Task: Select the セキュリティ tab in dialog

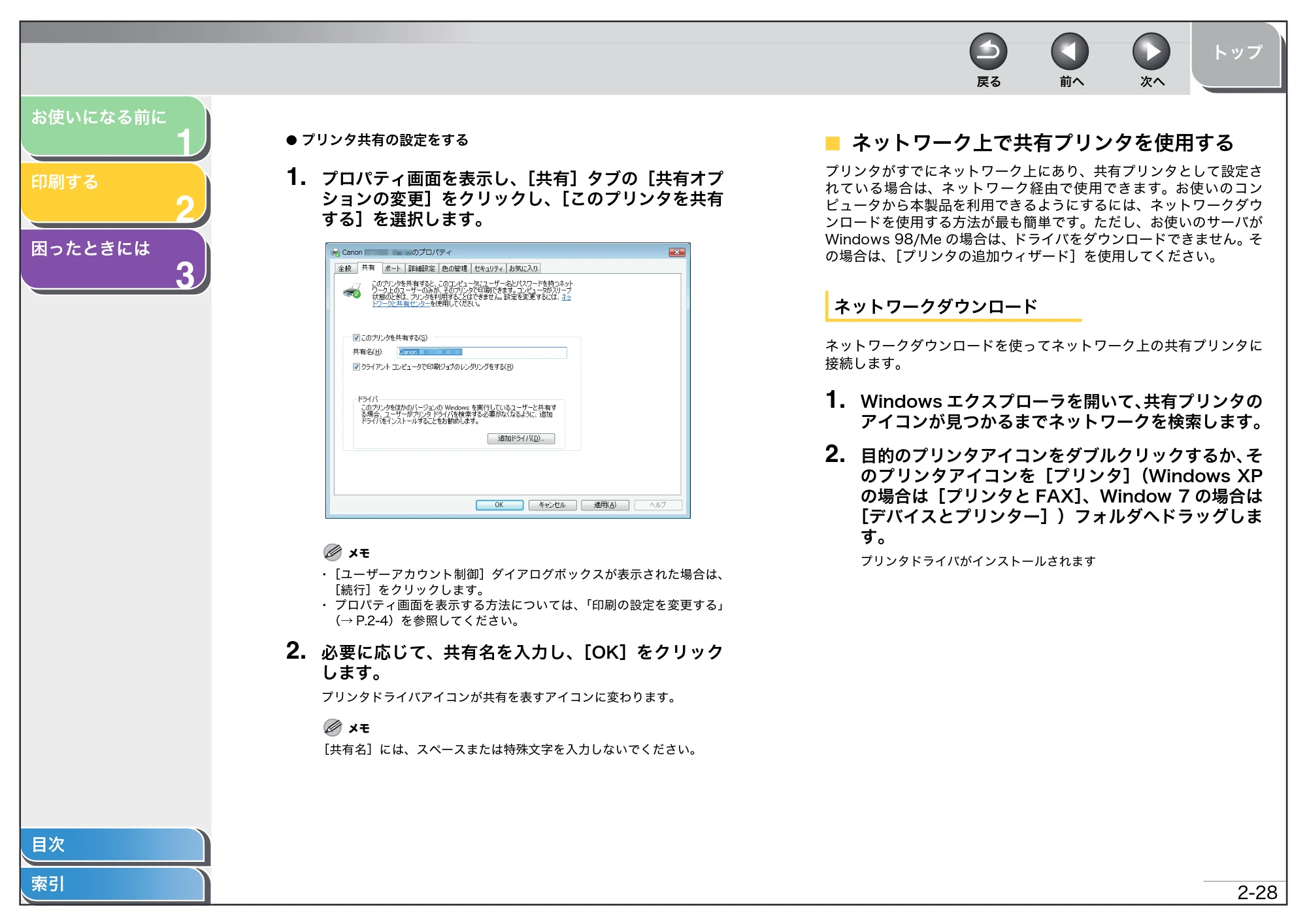Action: pos(488,269)
